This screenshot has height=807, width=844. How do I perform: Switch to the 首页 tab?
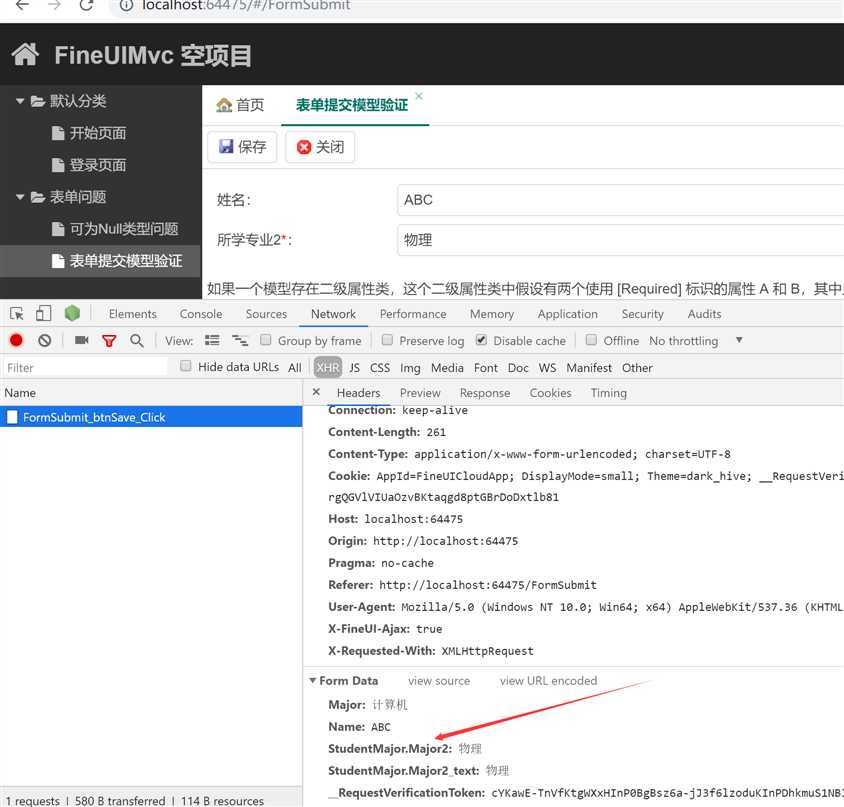[240, 105]
